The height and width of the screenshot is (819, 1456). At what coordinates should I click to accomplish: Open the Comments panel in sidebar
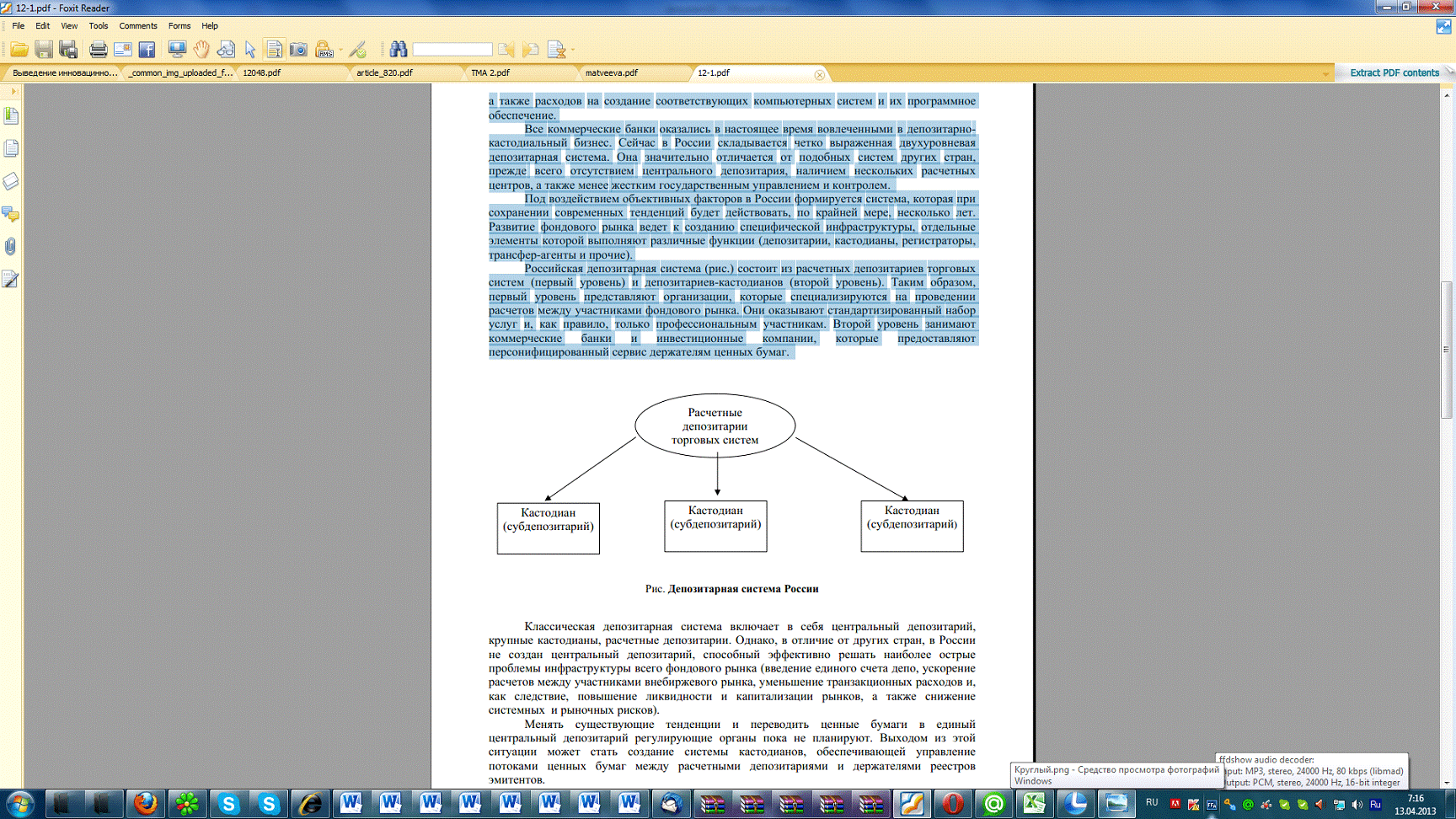pyautogui.click(x=11, y=214)
